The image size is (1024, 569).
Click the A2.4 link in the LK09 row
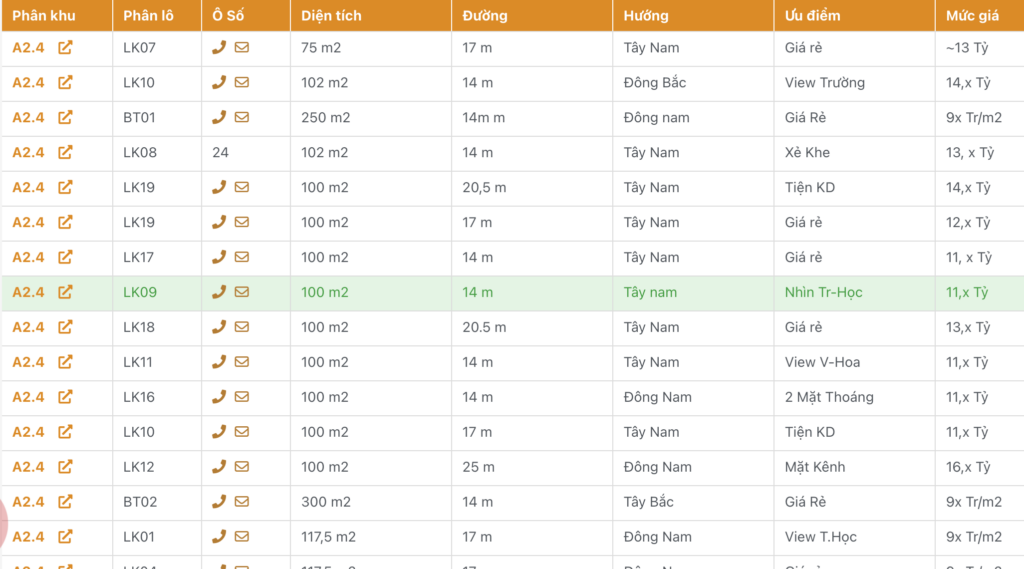pos(28,292)
